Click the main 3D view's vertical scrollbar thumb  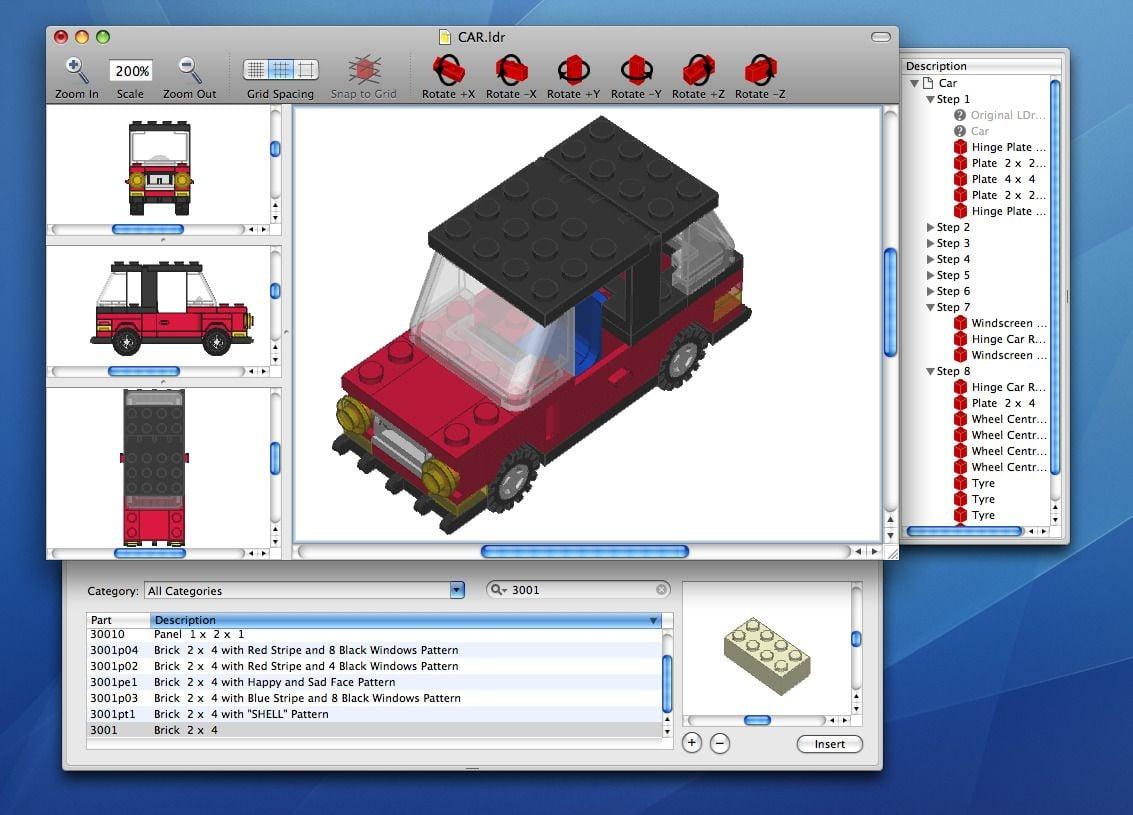[890, 302]
